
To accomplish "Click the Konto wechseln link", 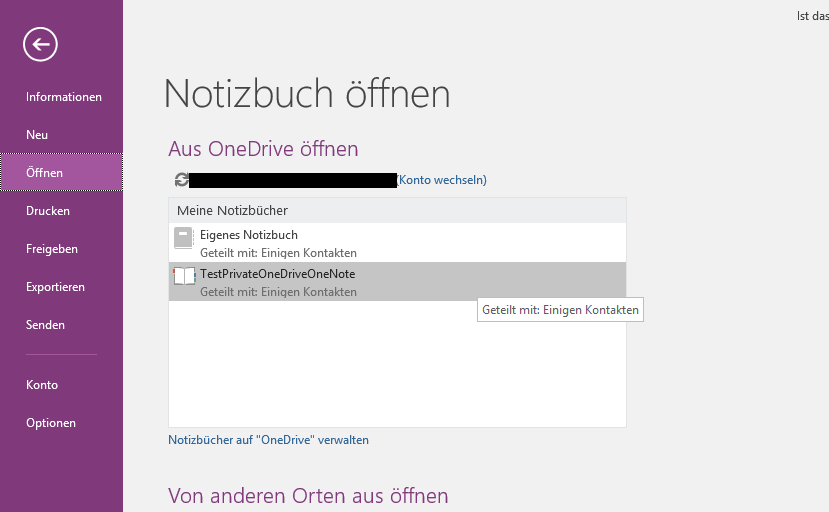I will 442,180.
